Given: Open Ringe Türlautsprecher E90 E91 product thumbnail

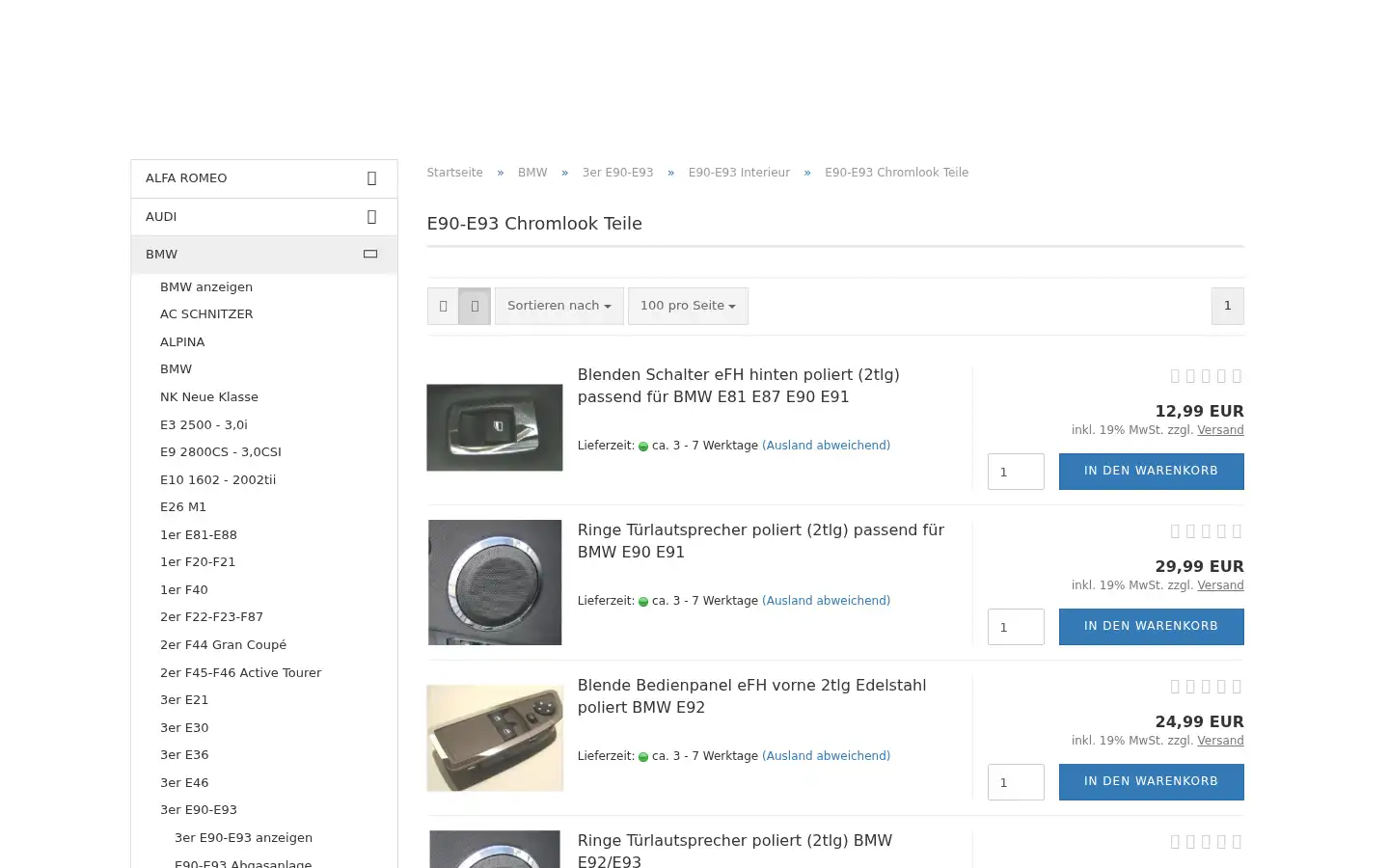Looking at the screenshot, I should (x=495, y=583).
